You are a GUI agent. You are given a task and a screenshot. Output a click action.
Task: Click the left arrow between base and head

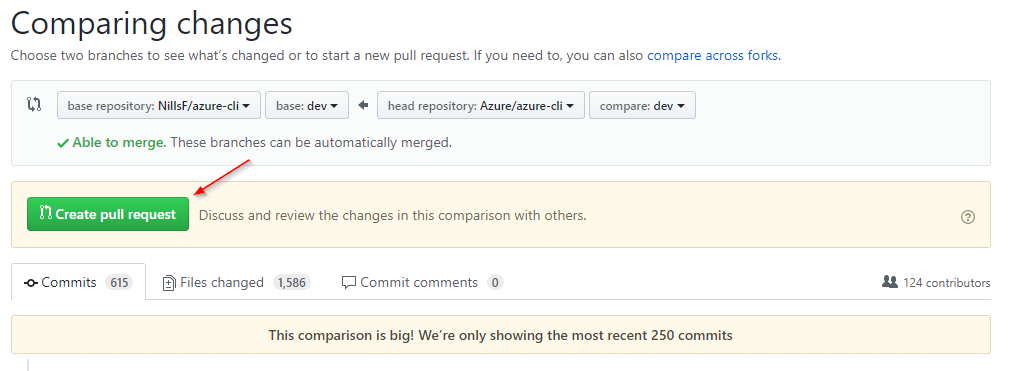click(x=363, y=105)
